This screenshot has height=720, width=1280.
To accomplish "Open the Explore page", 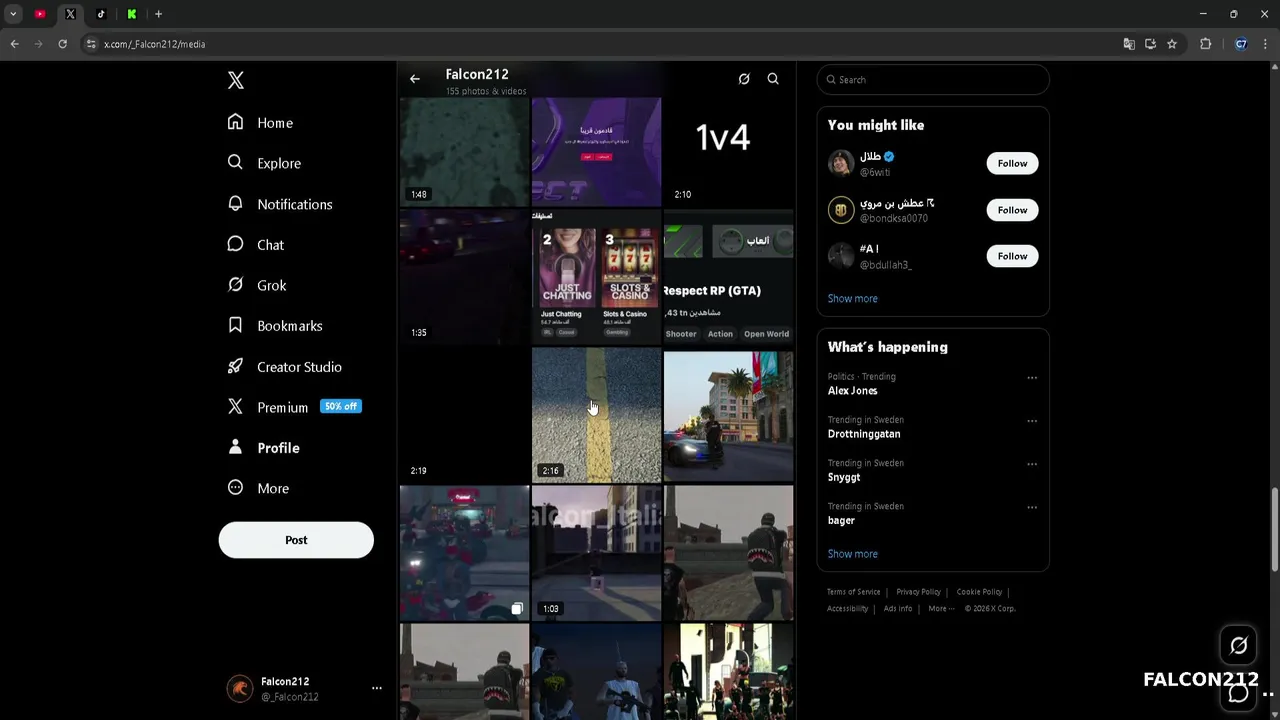I will point(264,163).
